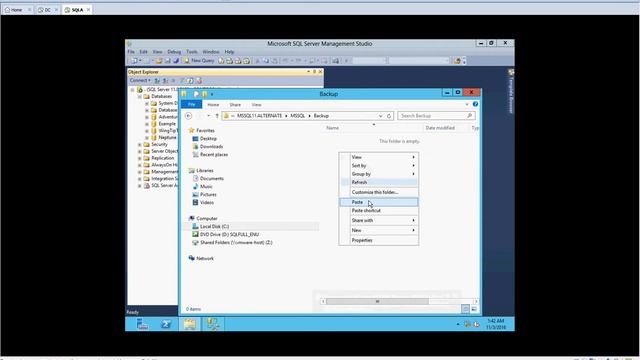Expand the Security node in Object Explorer
Image resolution: width=640 pixels, height=360 pixels.
pyautogui.click(x=140, y=144)
